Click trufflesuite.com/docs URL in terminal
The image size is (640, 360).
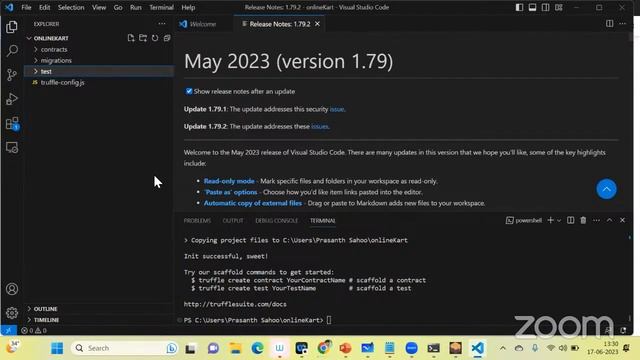[235, 304]
